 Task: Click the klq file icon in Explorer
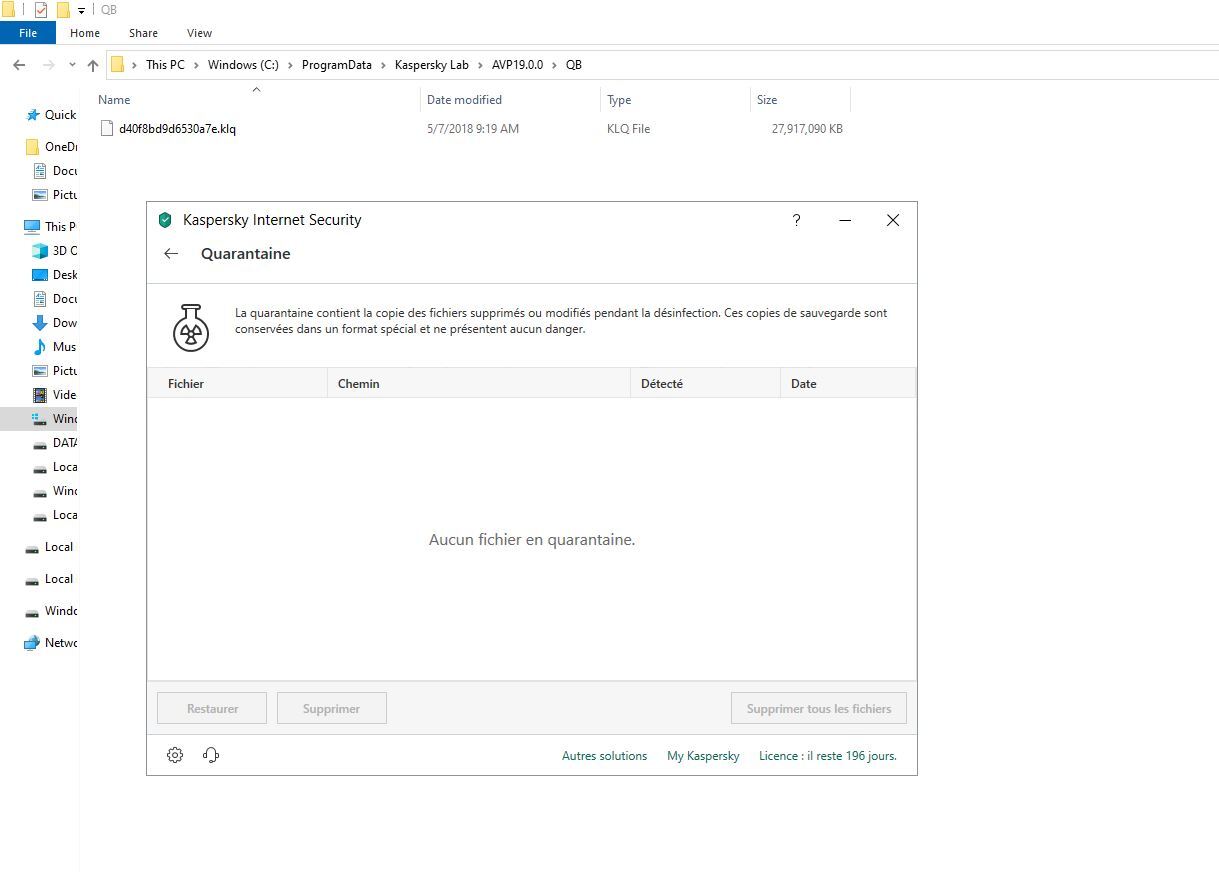pyautogui.click(x=108, y=129)
